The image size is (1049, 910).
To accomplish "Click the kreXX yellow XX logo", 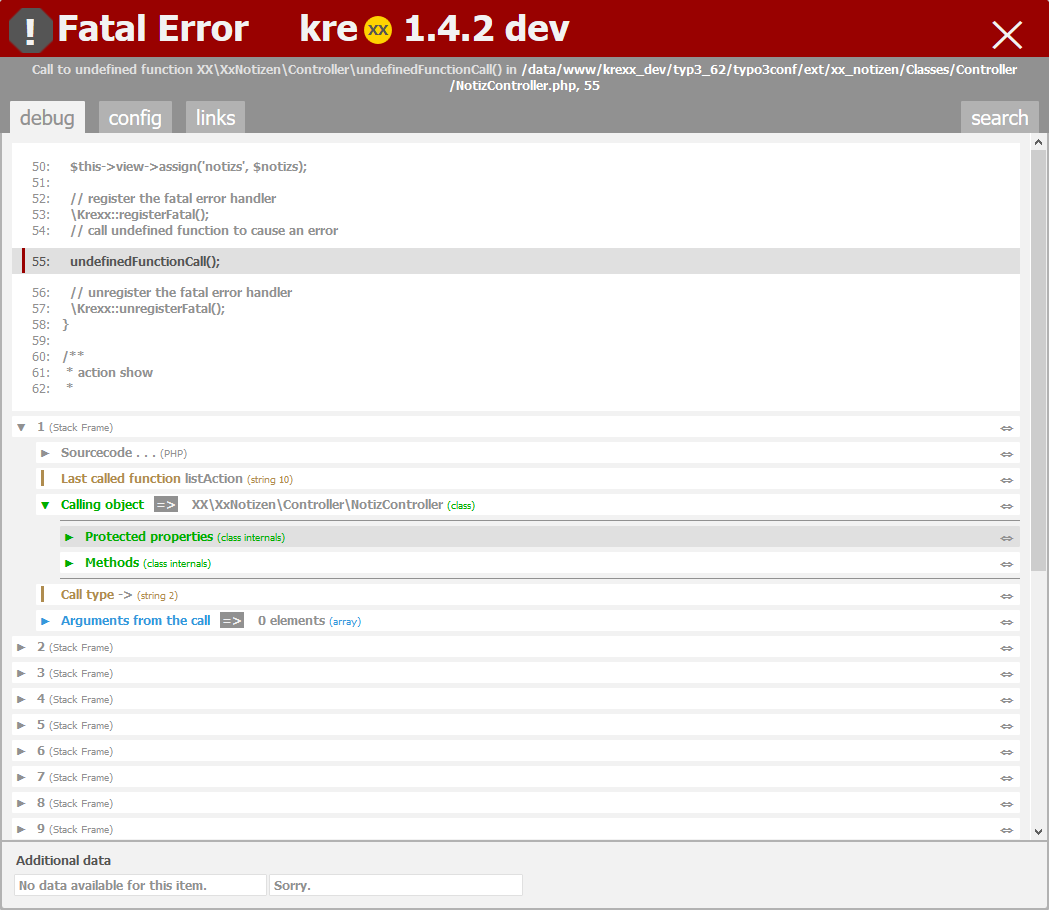I will click(378, 30).
